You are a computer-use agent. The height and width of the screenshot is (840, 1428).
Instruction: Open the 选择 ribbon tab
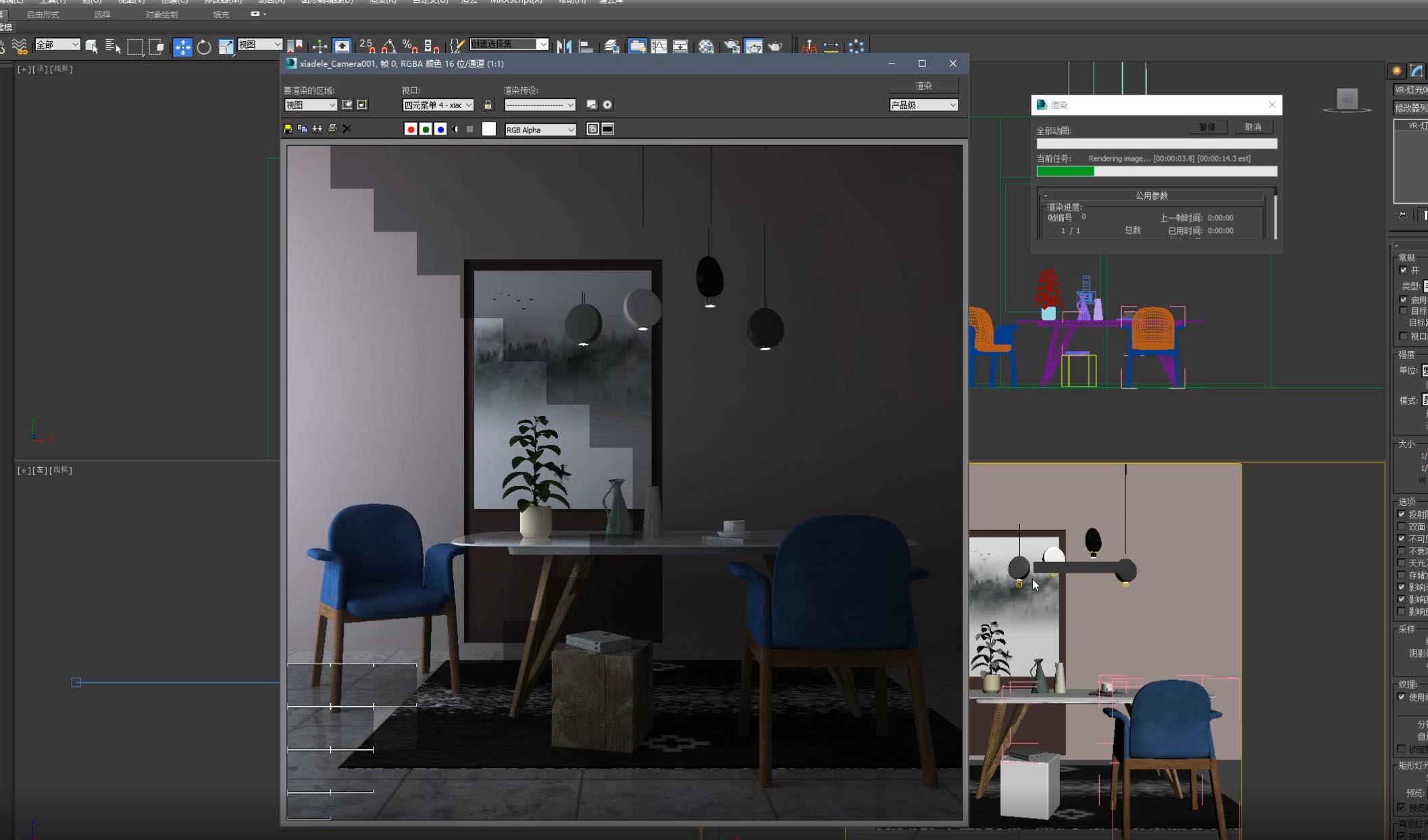[x=102, y=14]
